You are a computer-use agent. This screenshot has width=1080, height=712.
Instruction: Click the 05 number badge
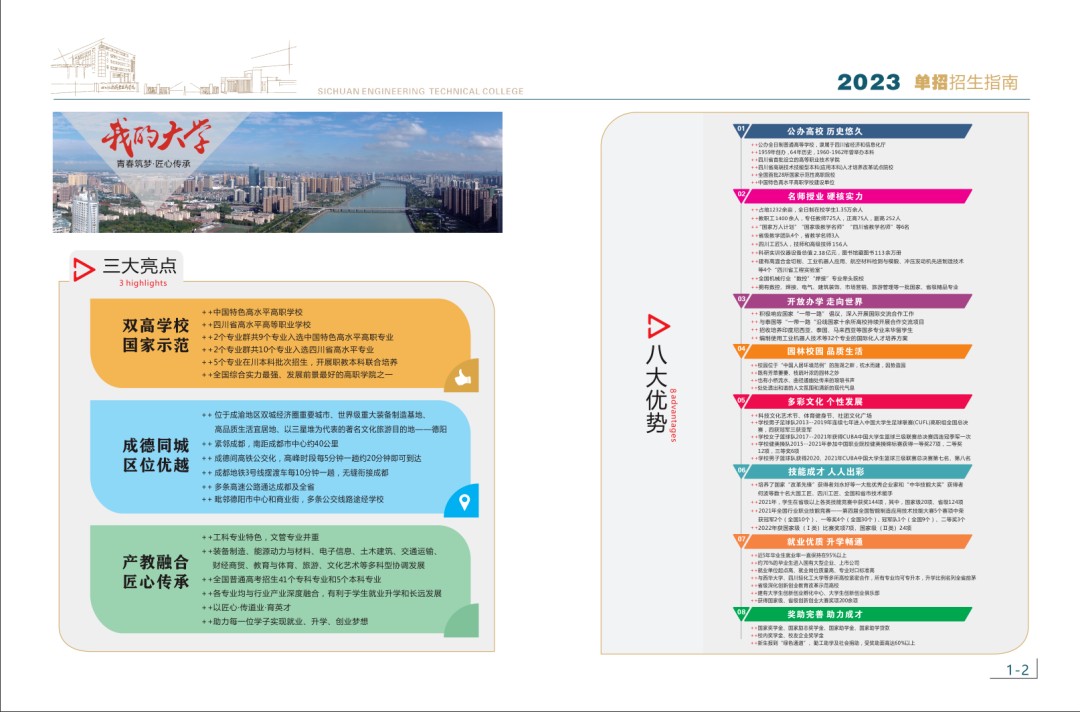click(x=741, y=399)
